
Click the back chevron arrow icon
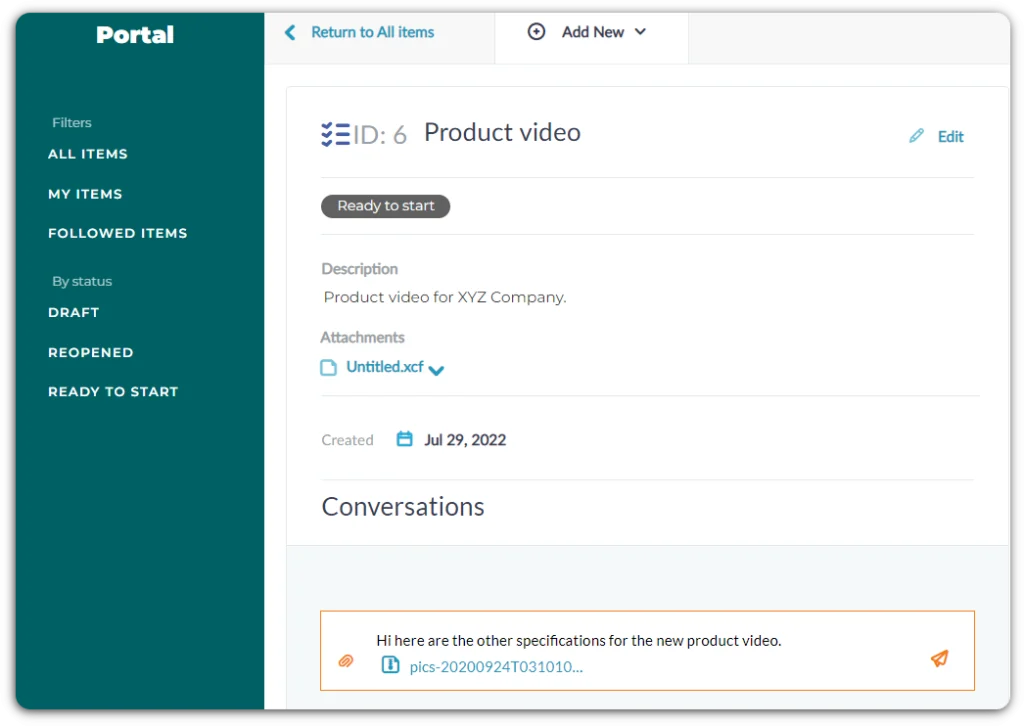(x=290, y=32)
